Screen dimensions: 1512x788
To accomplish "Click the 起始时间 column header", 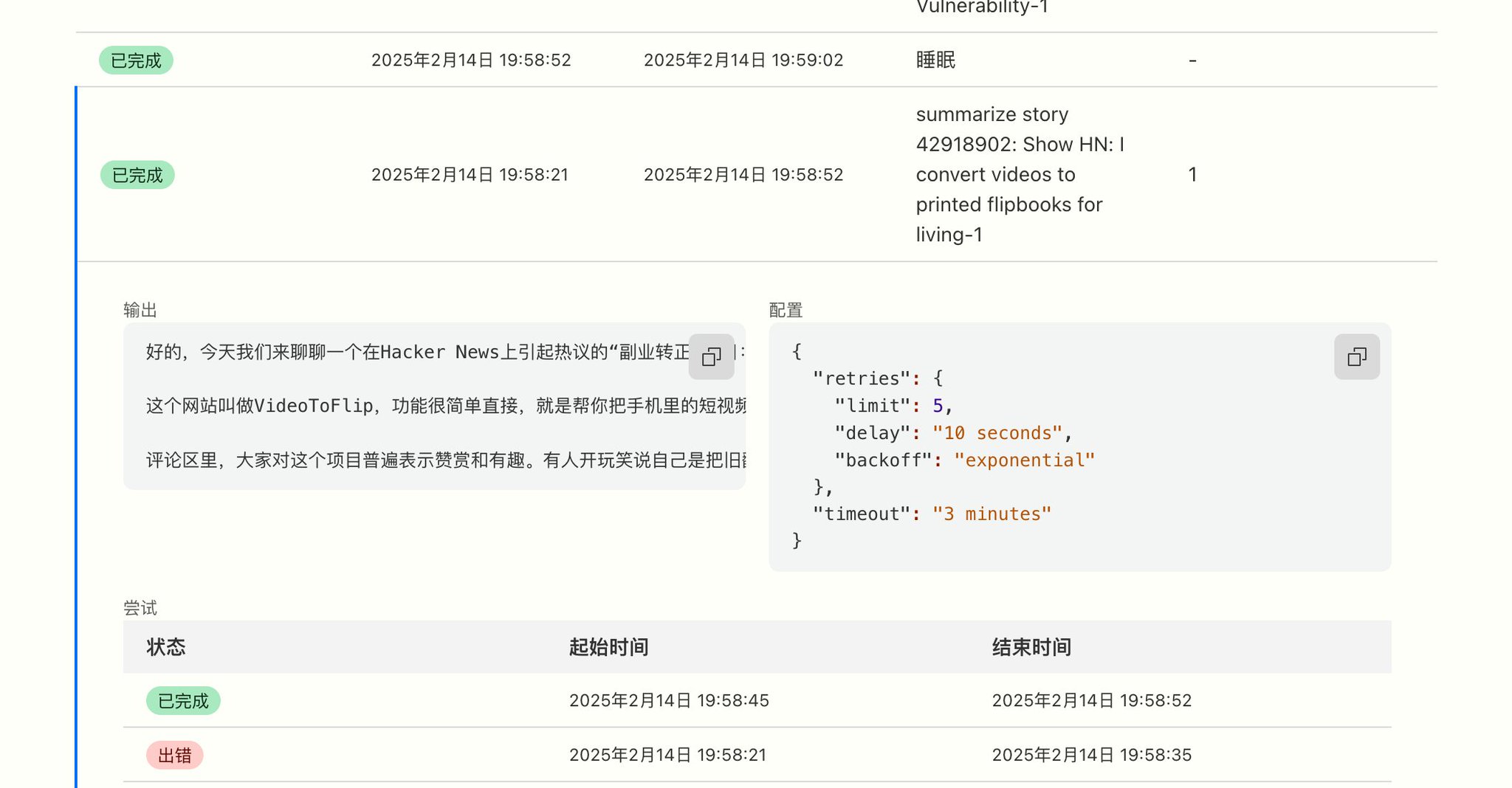I will tap(608, 647).
